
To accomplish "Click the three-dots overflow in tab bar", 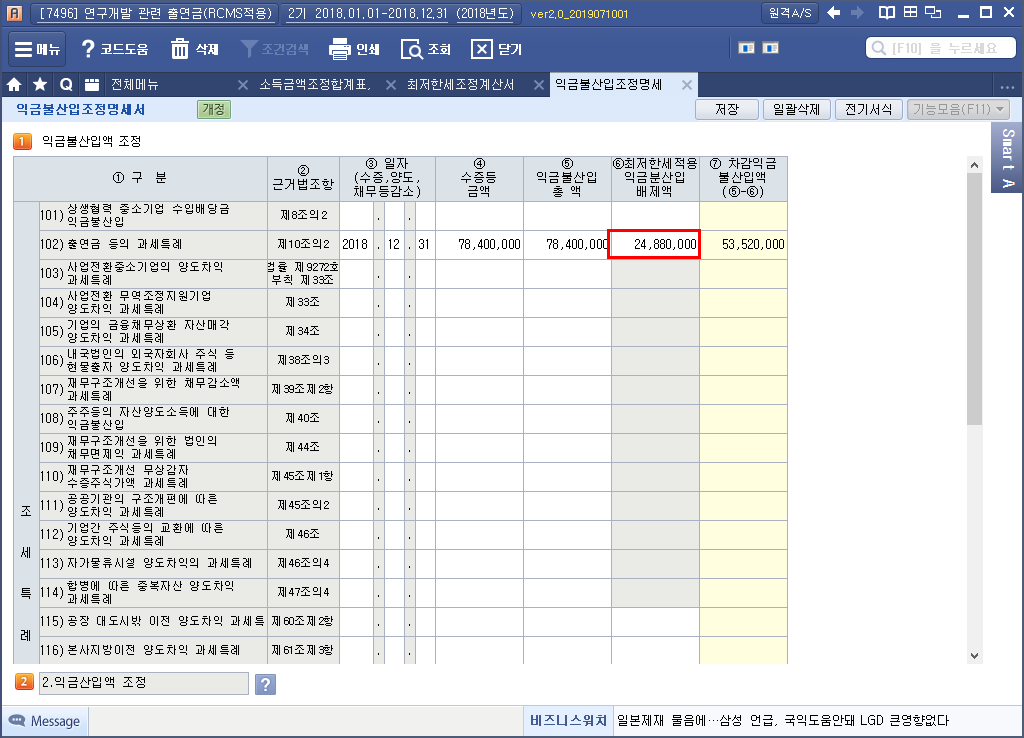I will tap(1007, 86).
